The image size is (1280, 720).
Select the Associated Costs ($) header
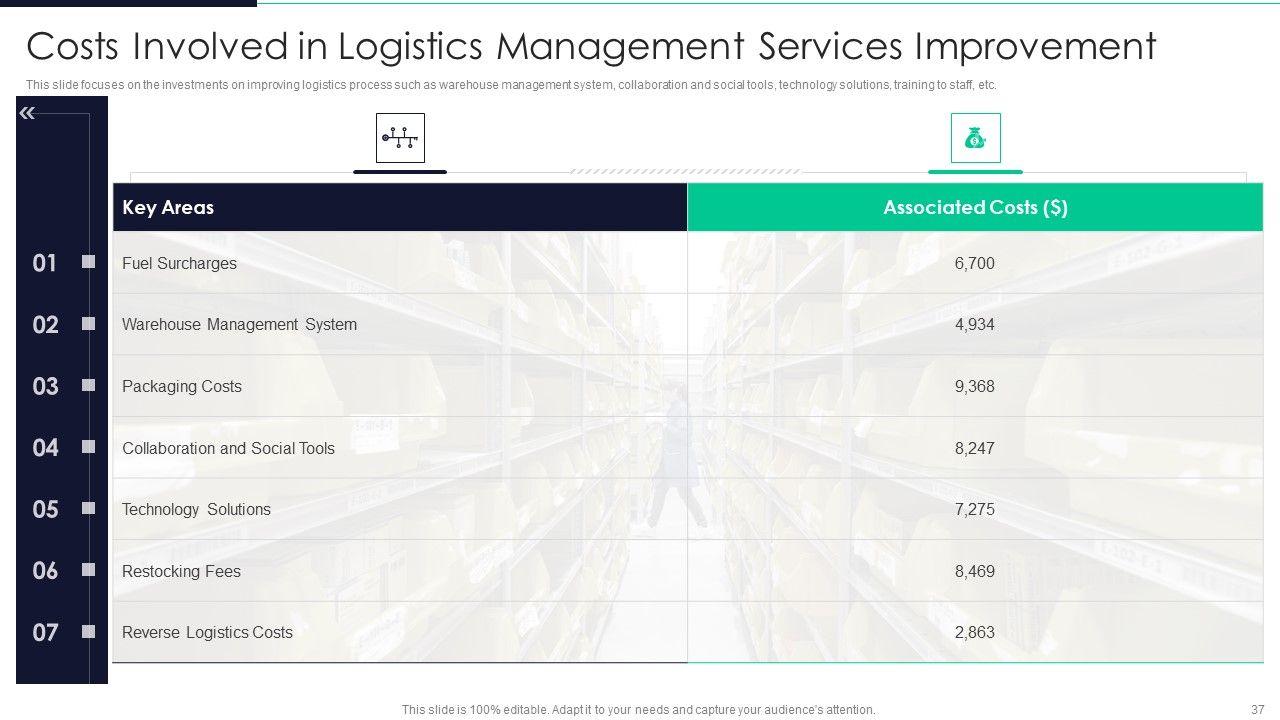pos(975,208)
